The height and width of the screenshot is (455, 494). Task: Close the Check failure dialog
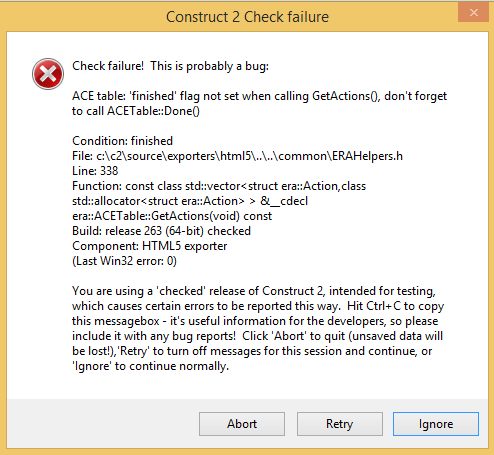coord(473,13)
